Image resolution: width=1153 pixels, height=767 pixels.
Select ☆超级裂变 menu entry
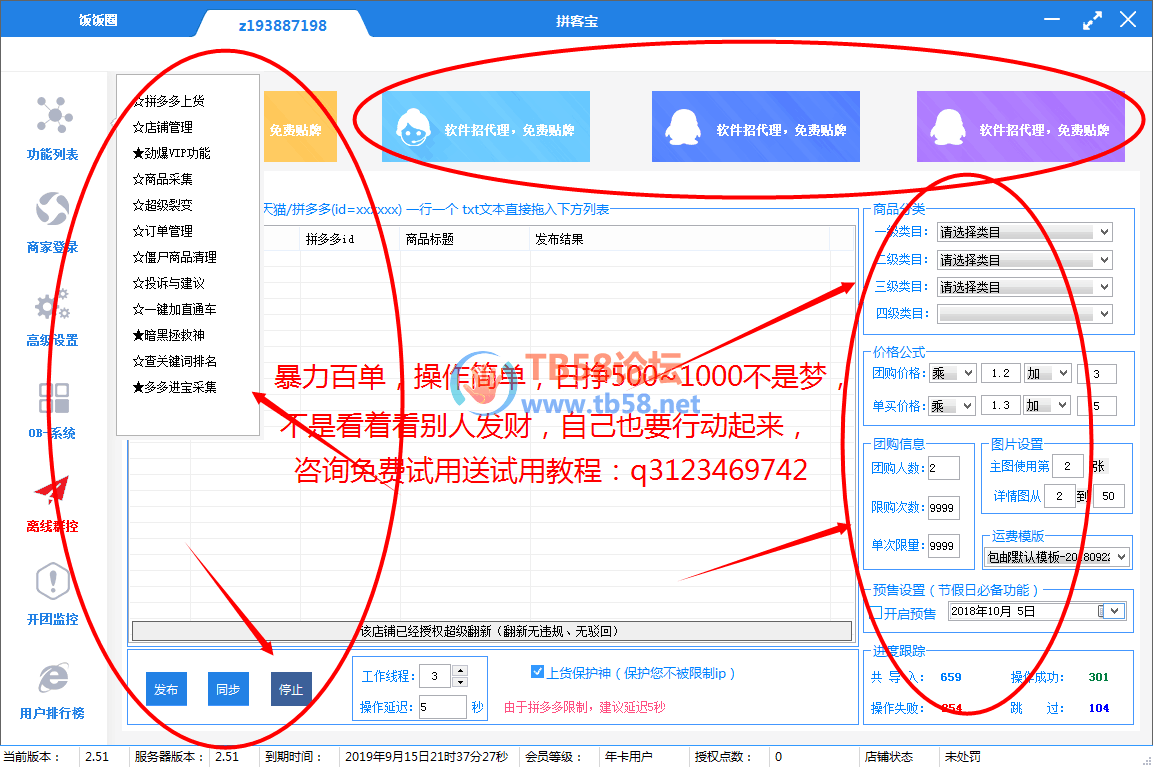[163, 205]
